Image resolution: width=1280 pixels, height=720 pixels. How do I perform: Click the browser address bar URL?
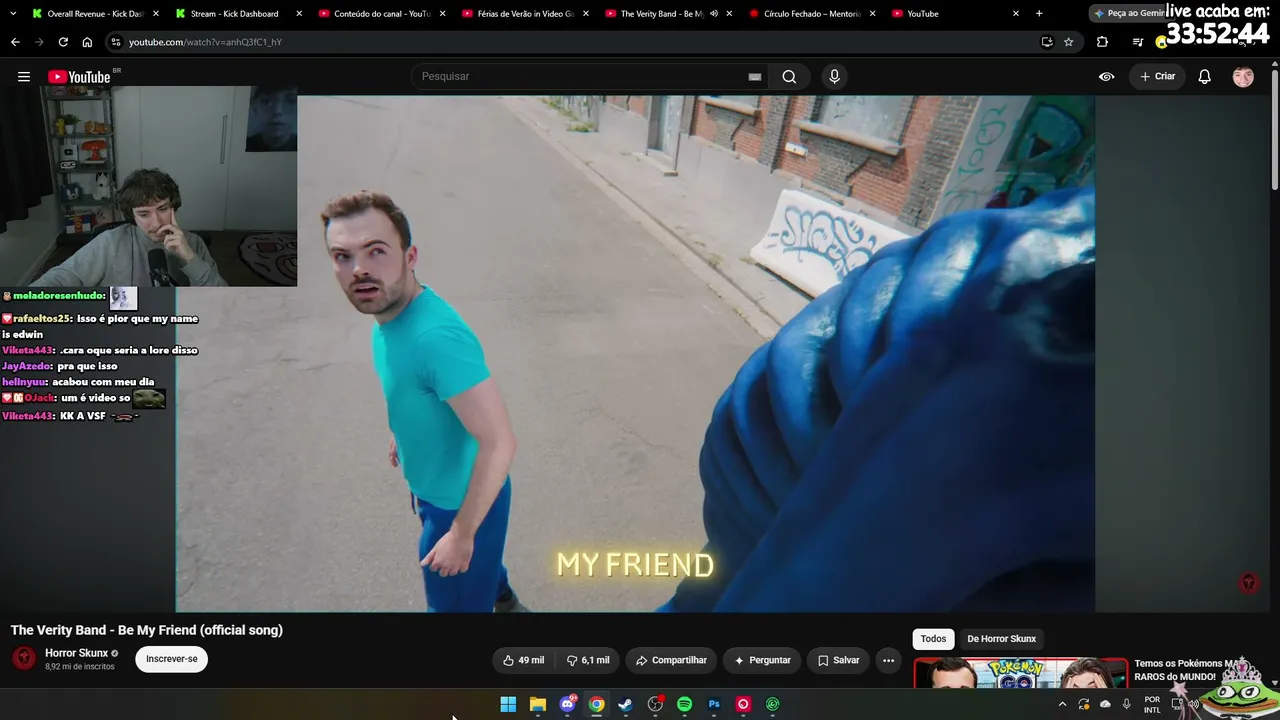205,42
